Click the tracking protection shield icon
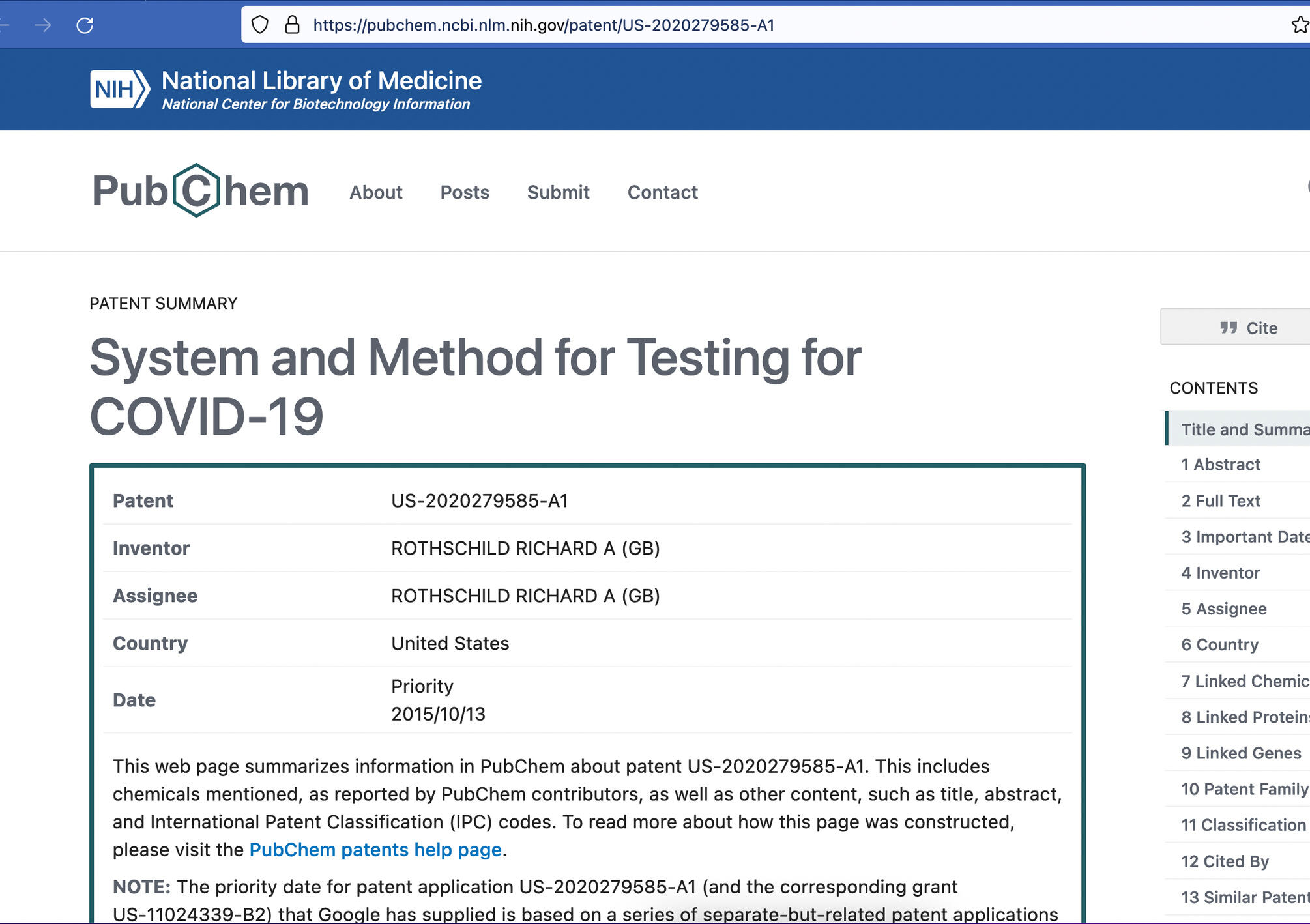Image resolution: width=1310 pixels, height=924 pixels. coord(260,25)
